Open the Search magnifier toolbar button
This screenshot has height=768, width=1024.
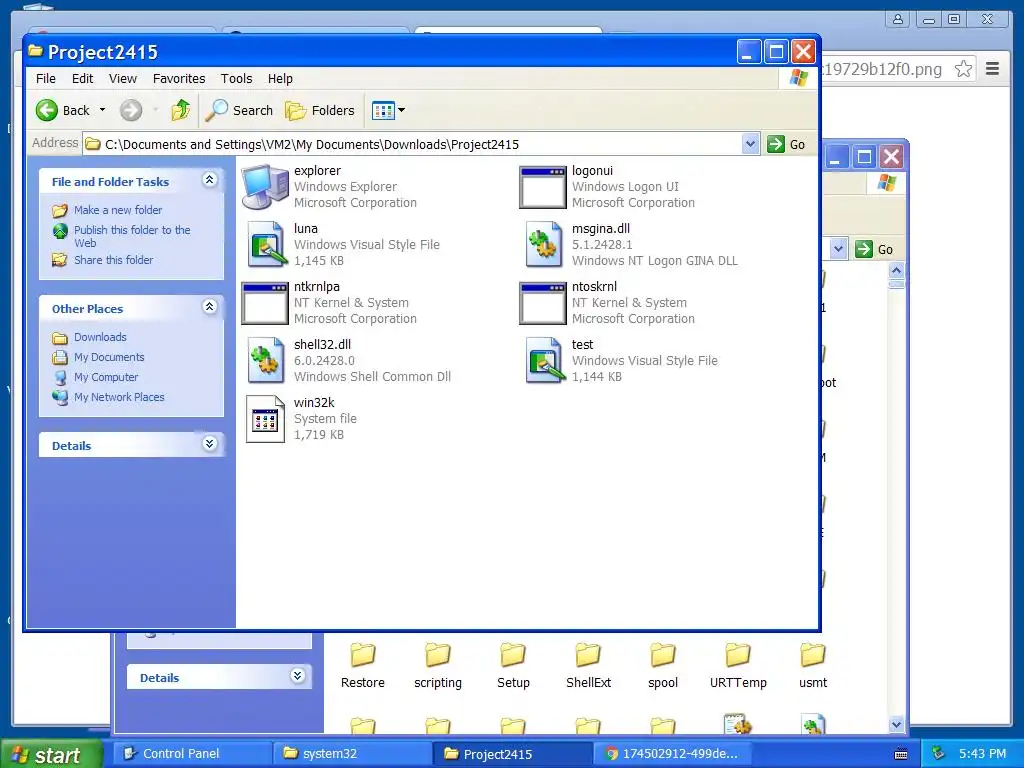click(239, 110)
